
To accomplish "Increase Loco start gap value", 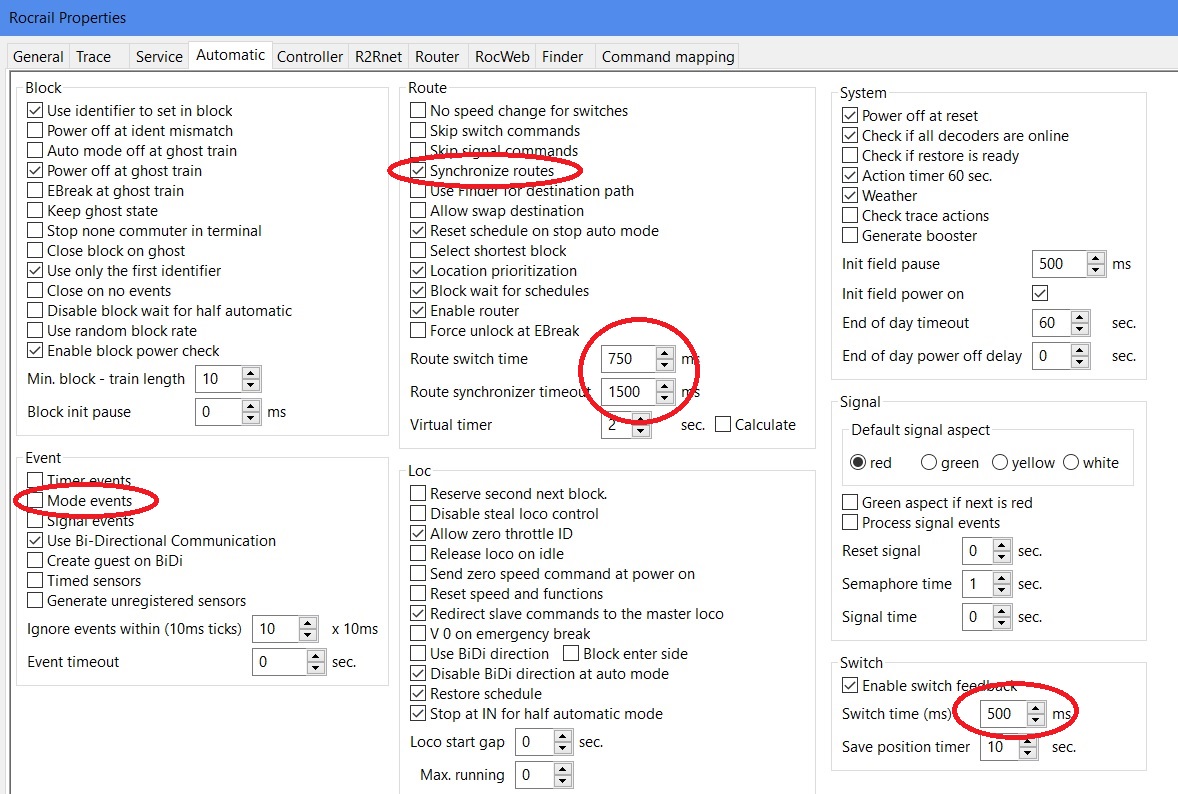I will (563, 736).
